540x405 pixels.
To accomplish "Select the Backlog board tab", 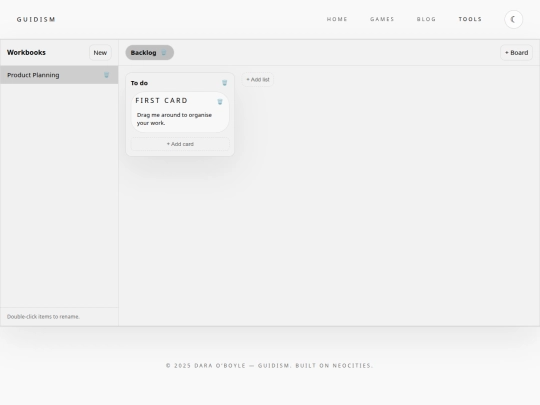I will 149,53.
